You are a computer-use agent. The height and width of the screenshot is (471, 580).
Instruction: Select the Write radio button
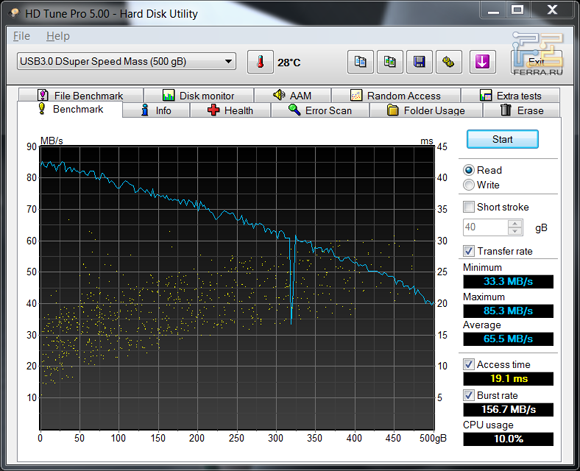tap(469, 185)
